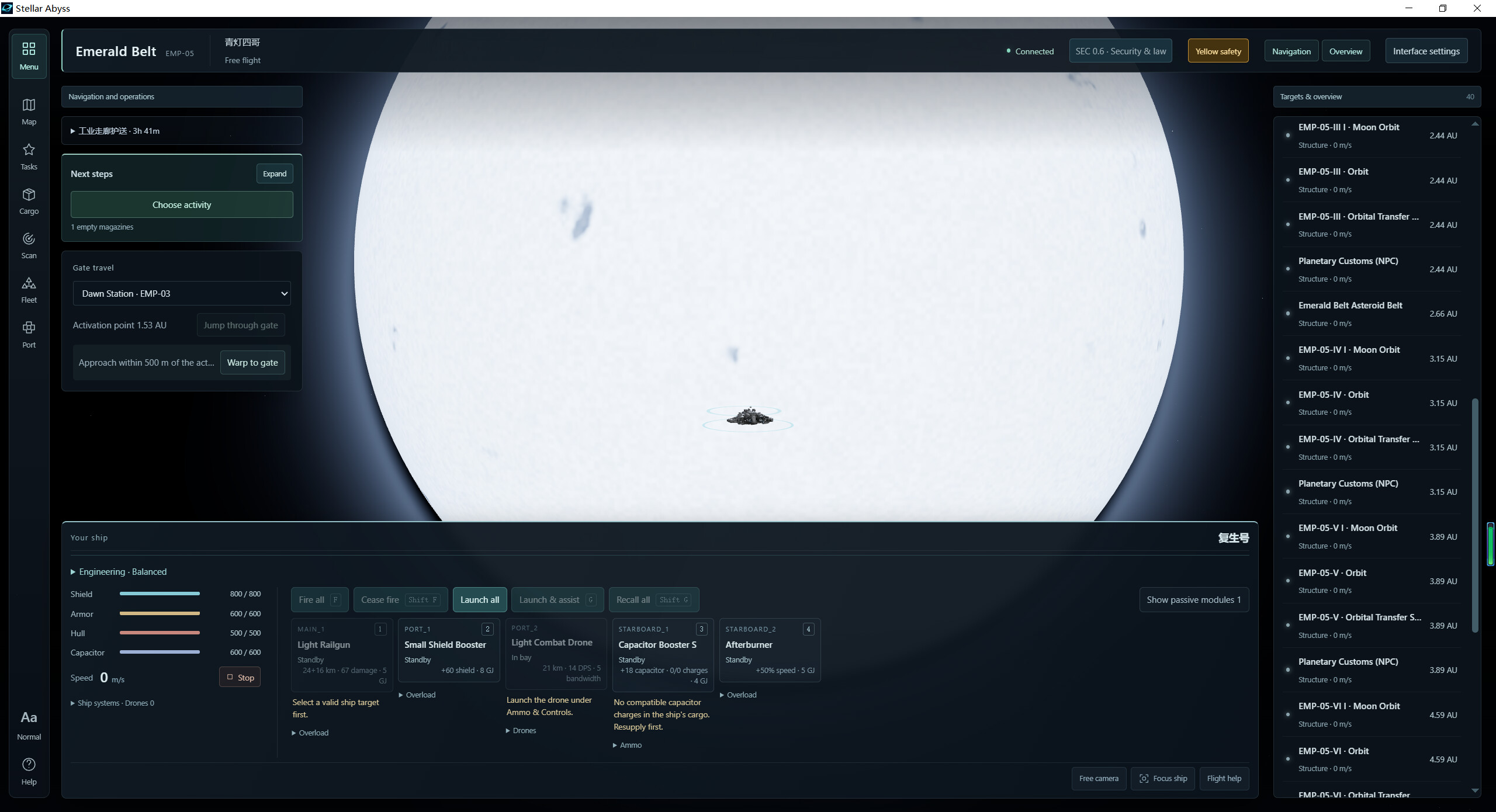Screen dimensions: 1496x812
Task: Click the Choose activity button
Action: point(182,205)
